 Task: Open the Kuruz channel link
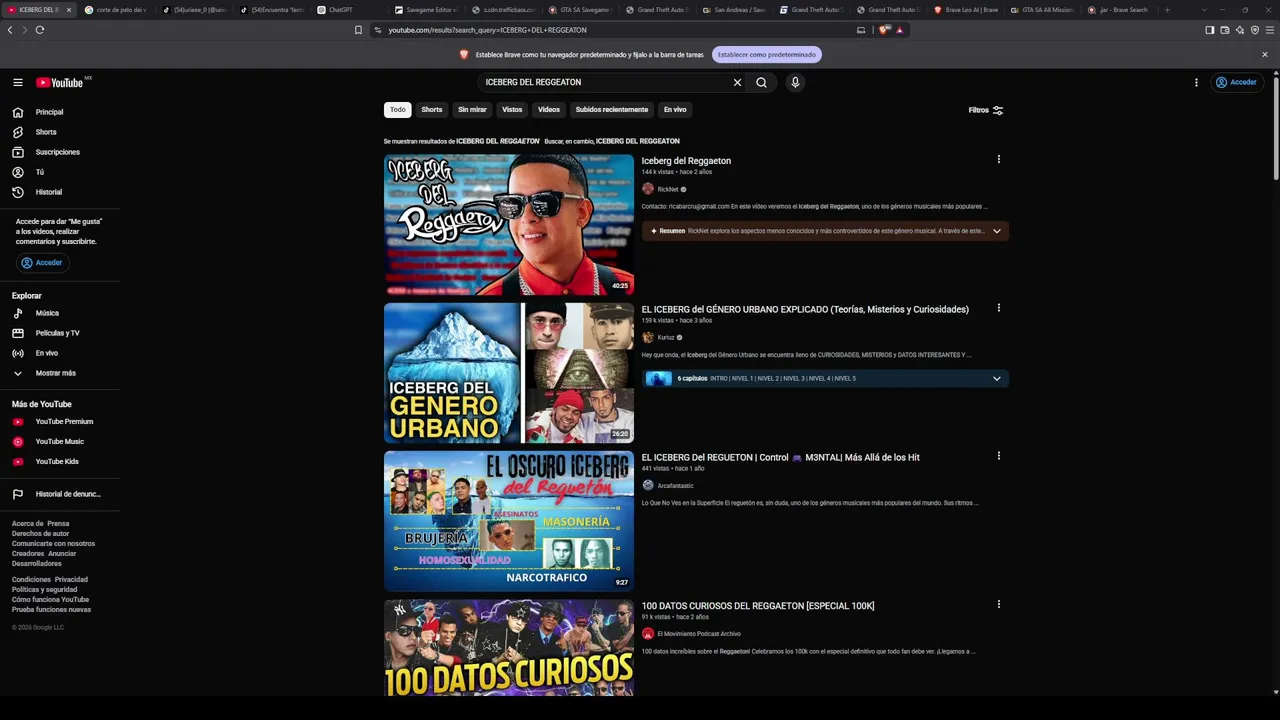click(x=666, y=338)
